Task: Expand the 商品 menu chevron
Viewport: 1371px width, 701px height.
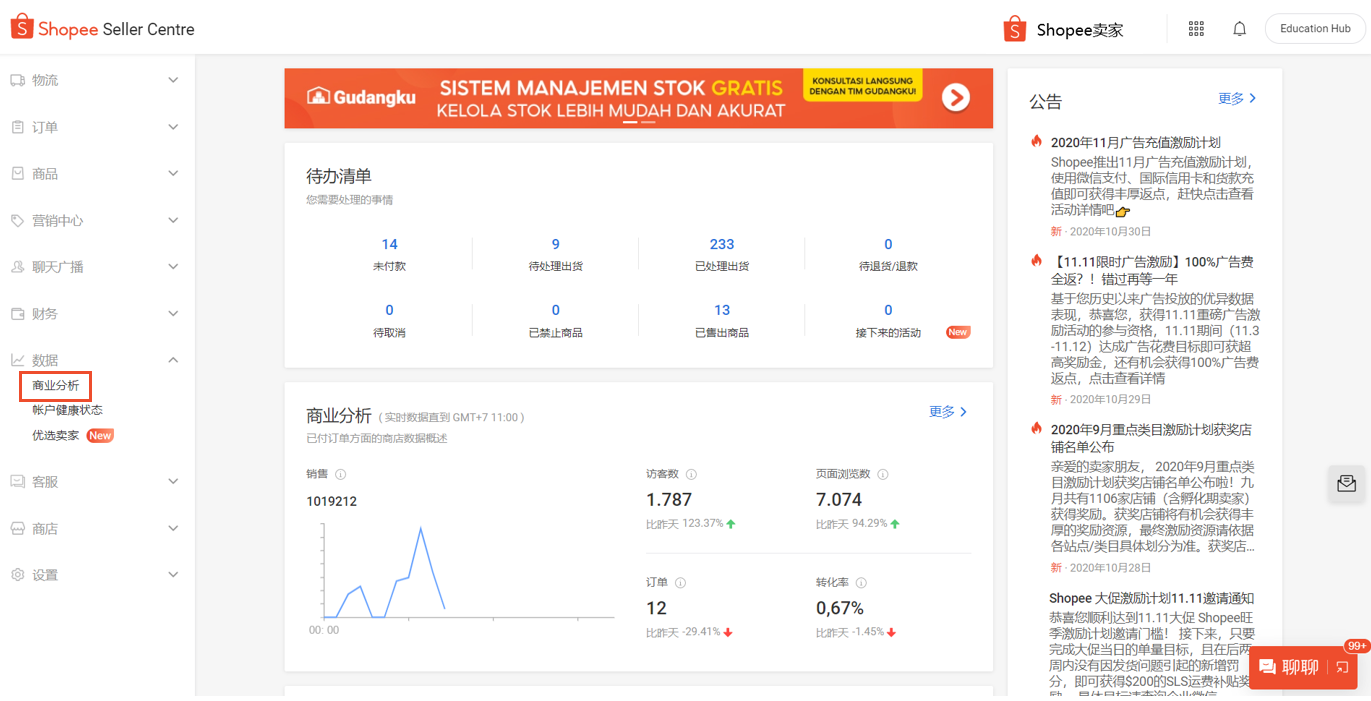Action: (173, 174)
